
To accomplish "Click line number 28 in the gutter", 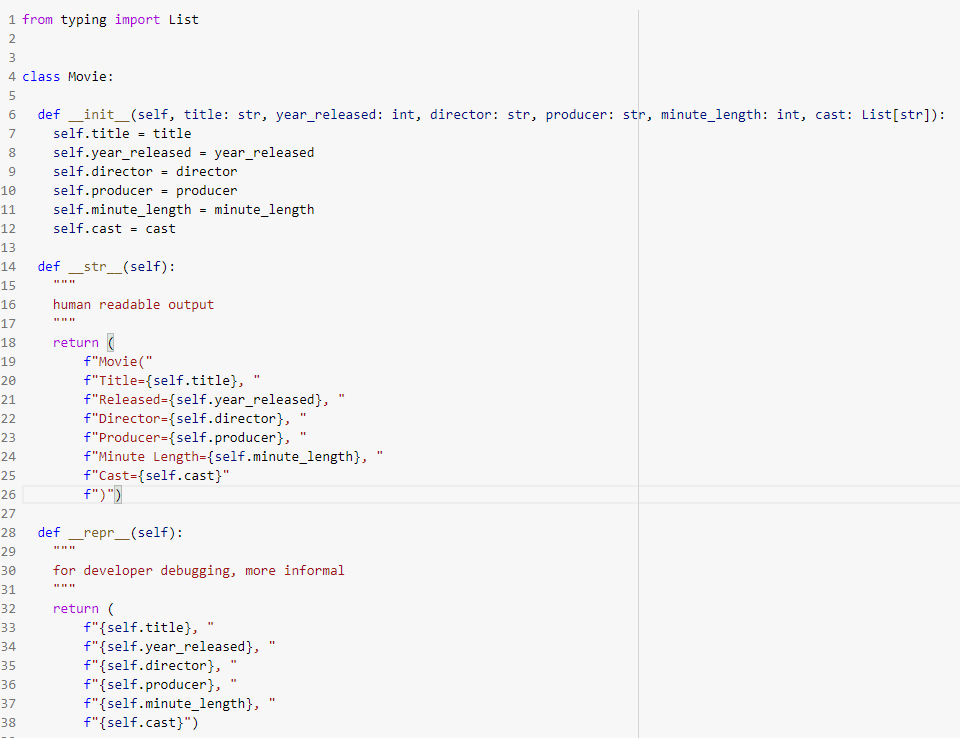I will click(x=10, y=532).
